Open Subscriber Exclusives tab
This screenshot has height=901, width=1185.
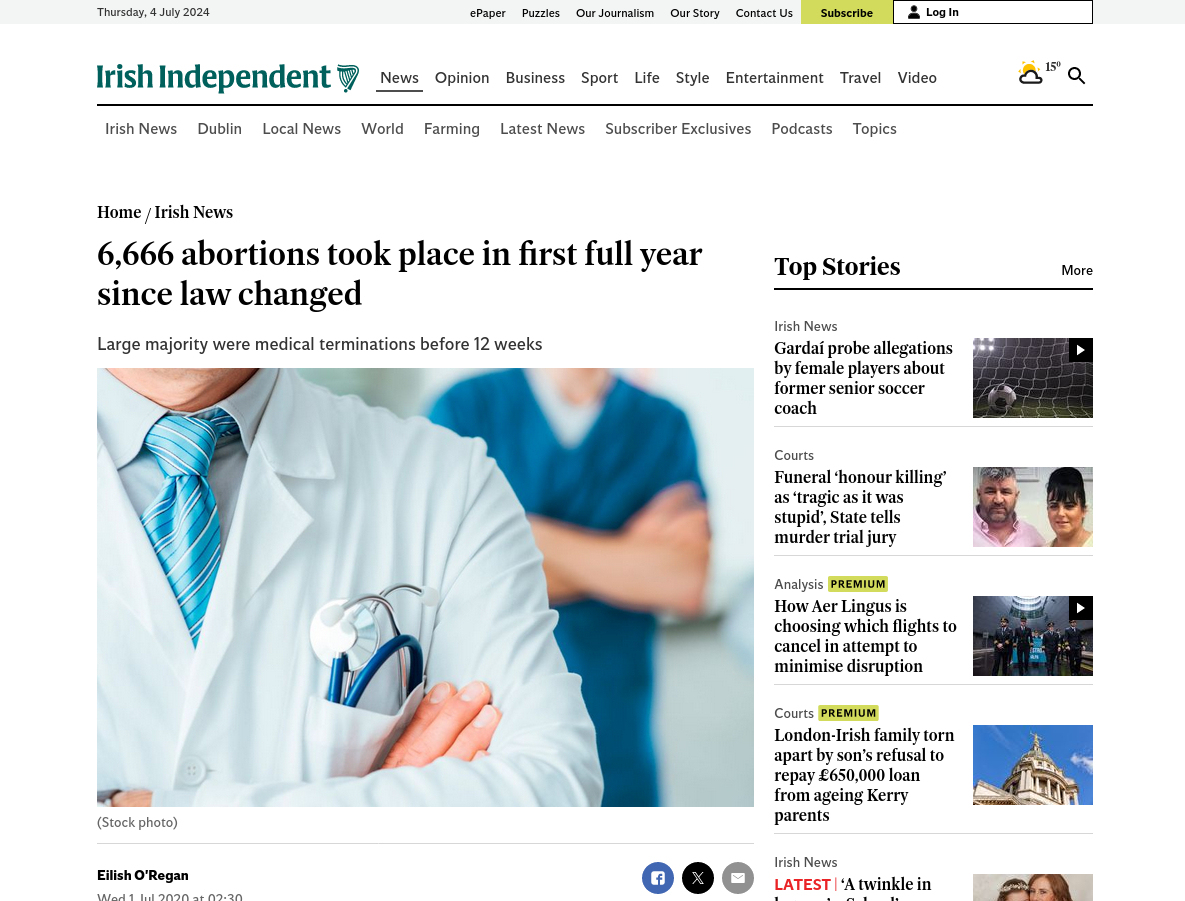(x=678, y=129)
